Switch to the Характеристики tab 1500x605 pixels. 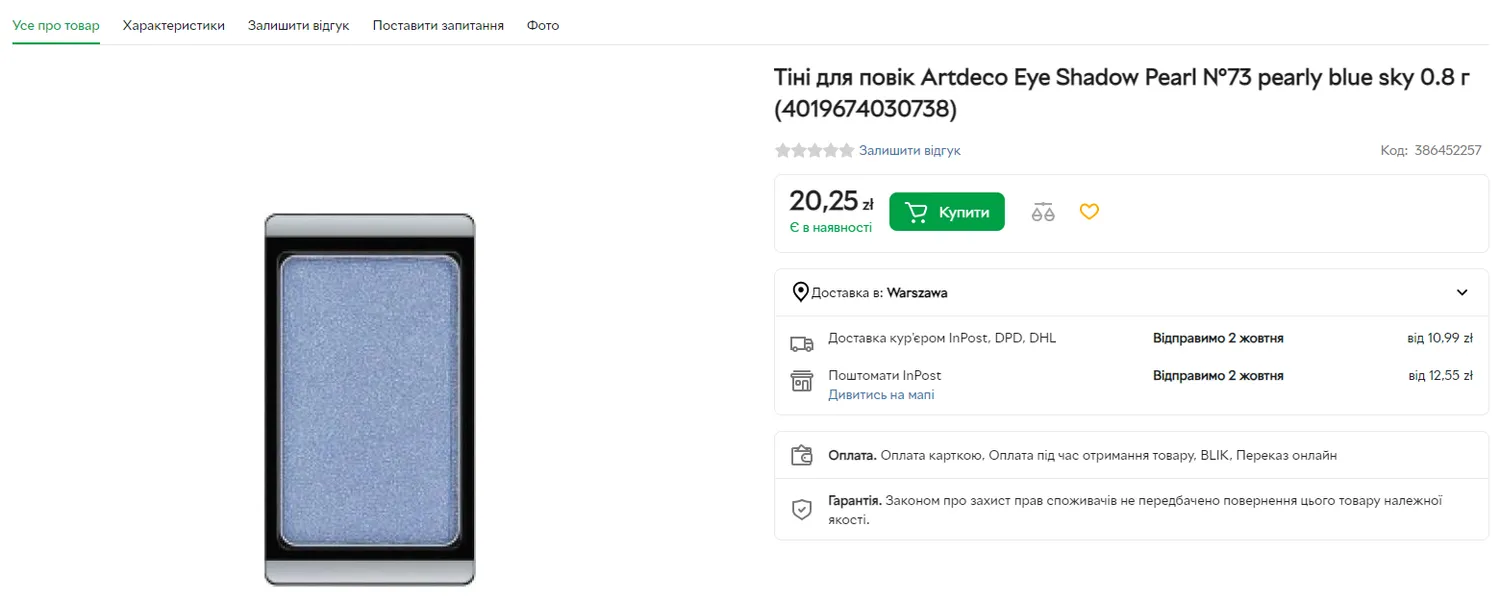pyautogui.click(x=174, y=25)
